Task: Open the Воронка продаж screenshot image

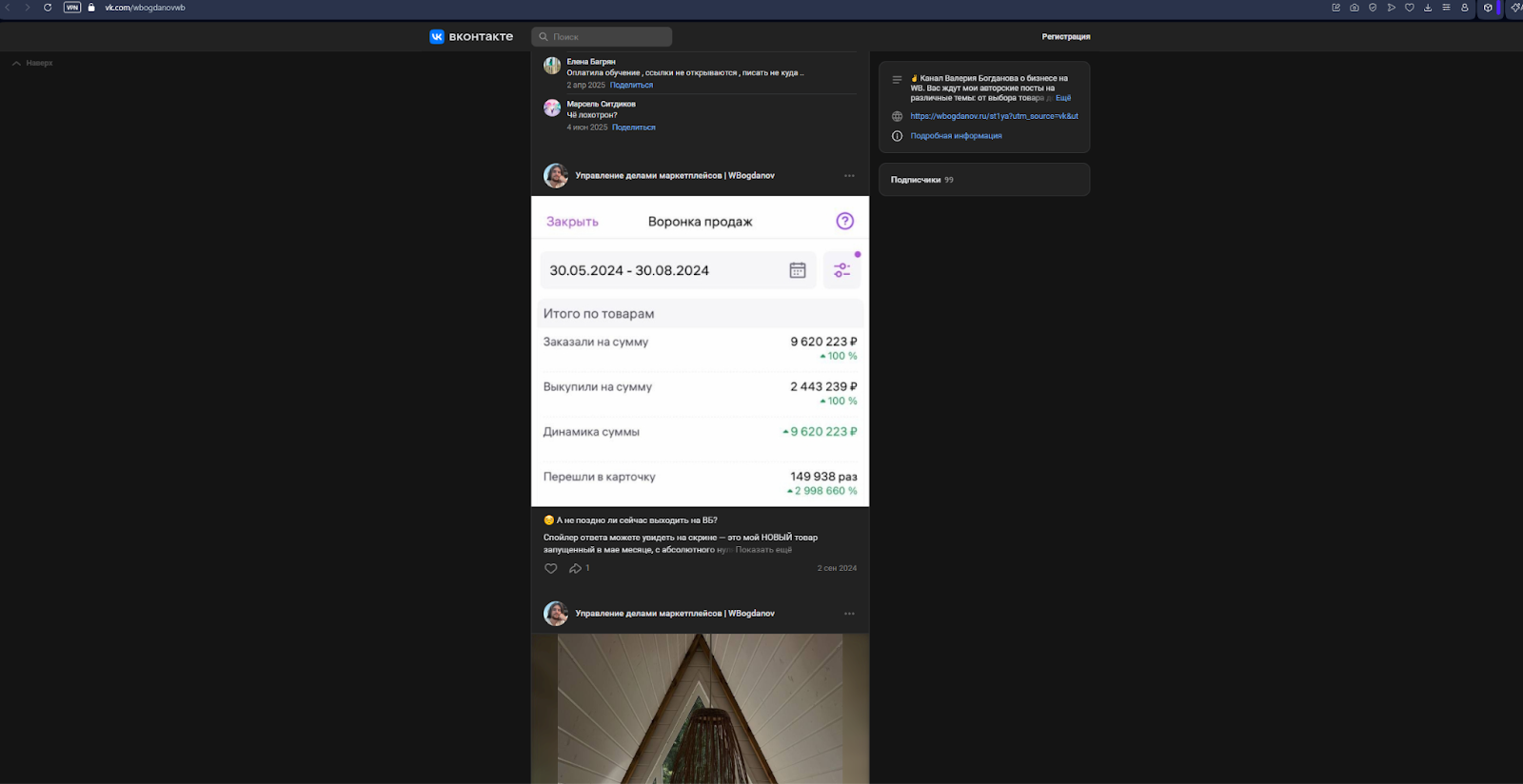Action: 700,351
